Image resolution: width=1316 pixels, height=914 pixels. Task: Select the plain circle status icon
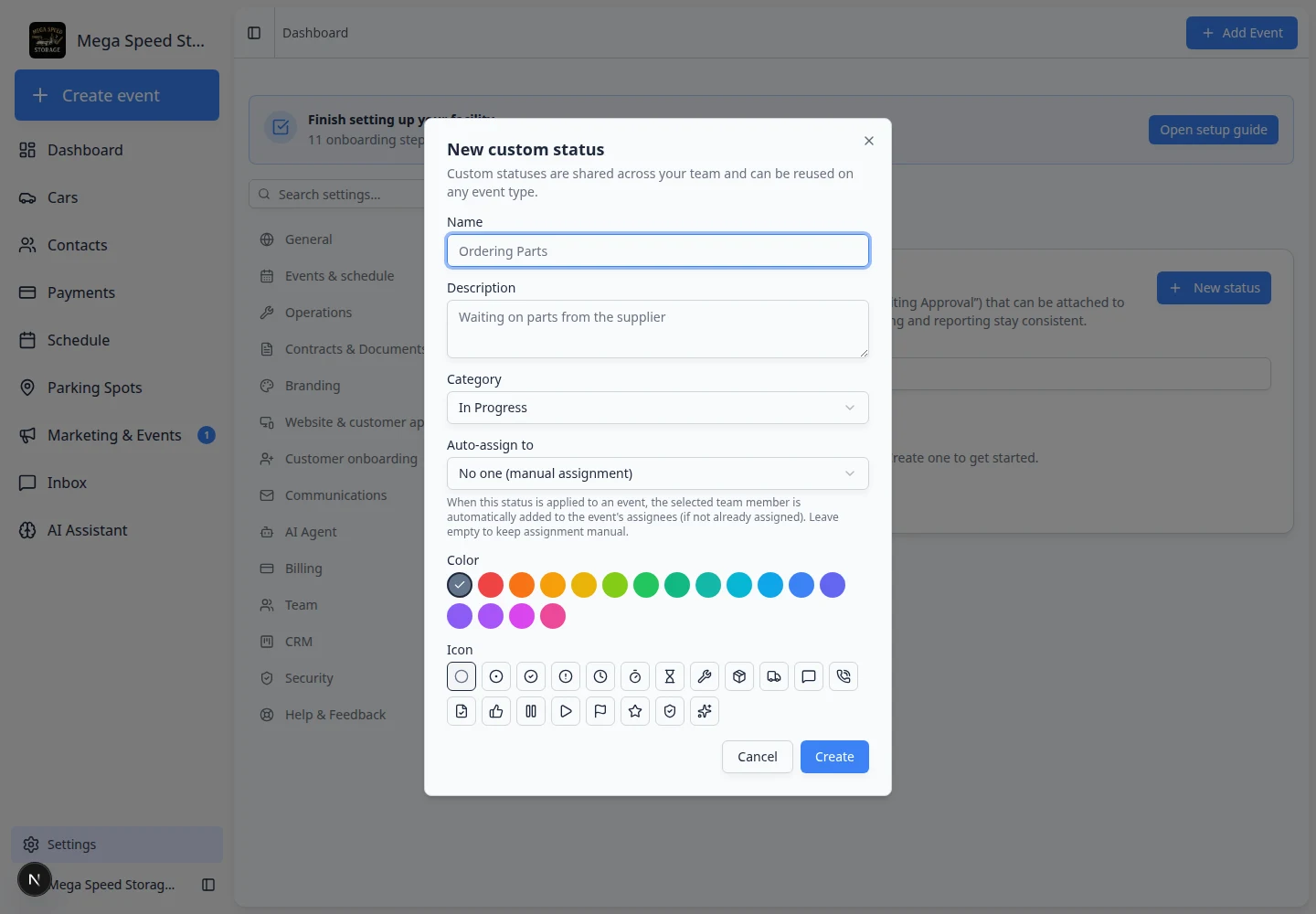[x=462, y=676]
